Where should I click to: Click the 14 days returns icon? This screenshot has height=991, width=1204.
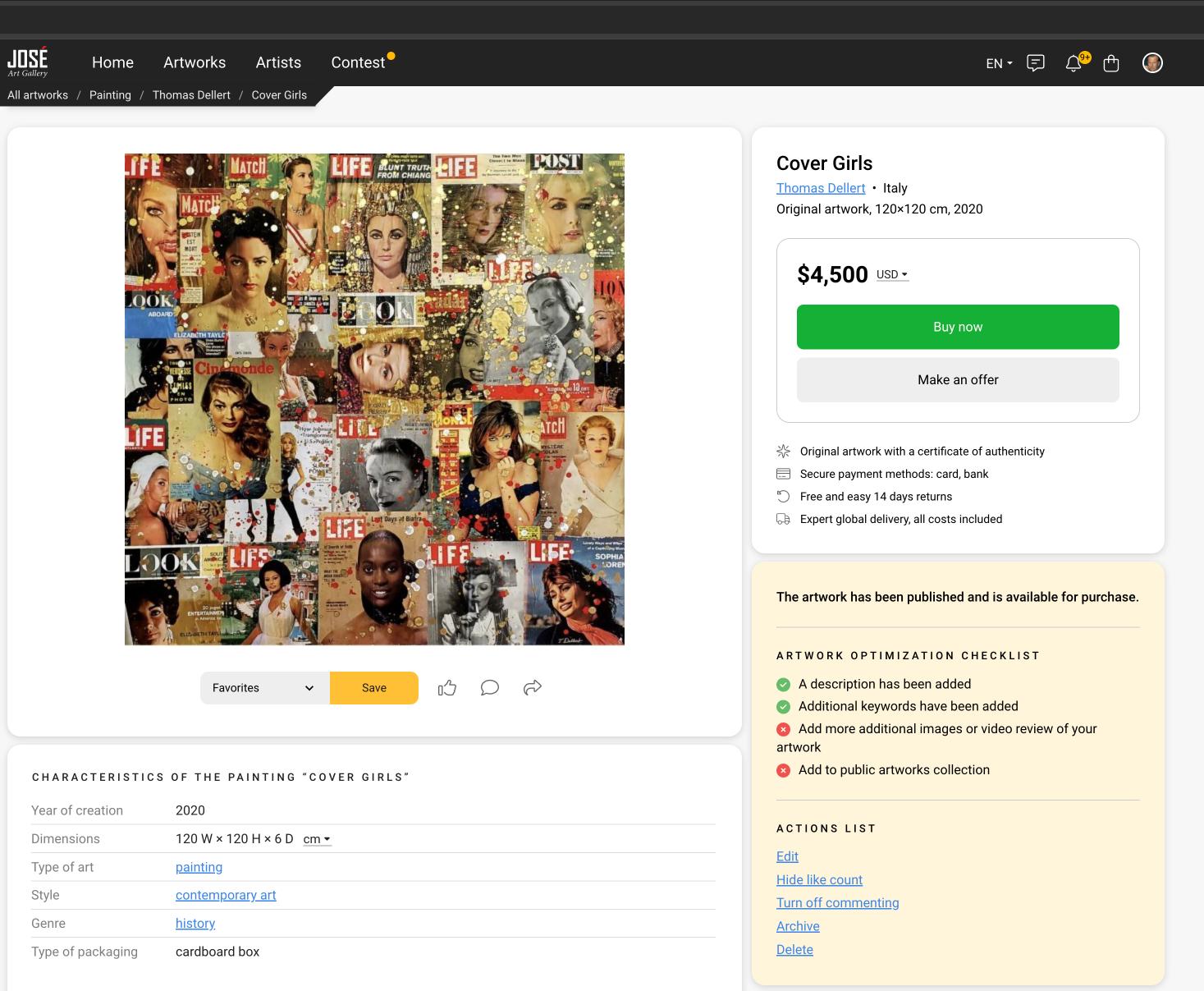coord(783,496)
